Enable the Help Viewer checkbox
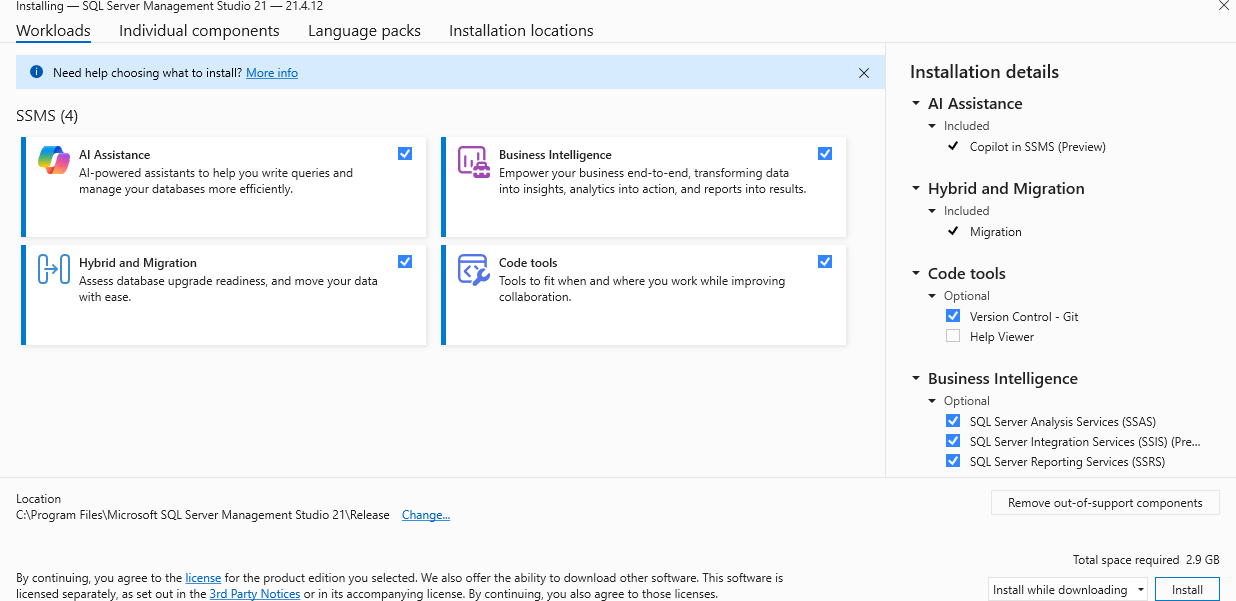 pos(953,336)
